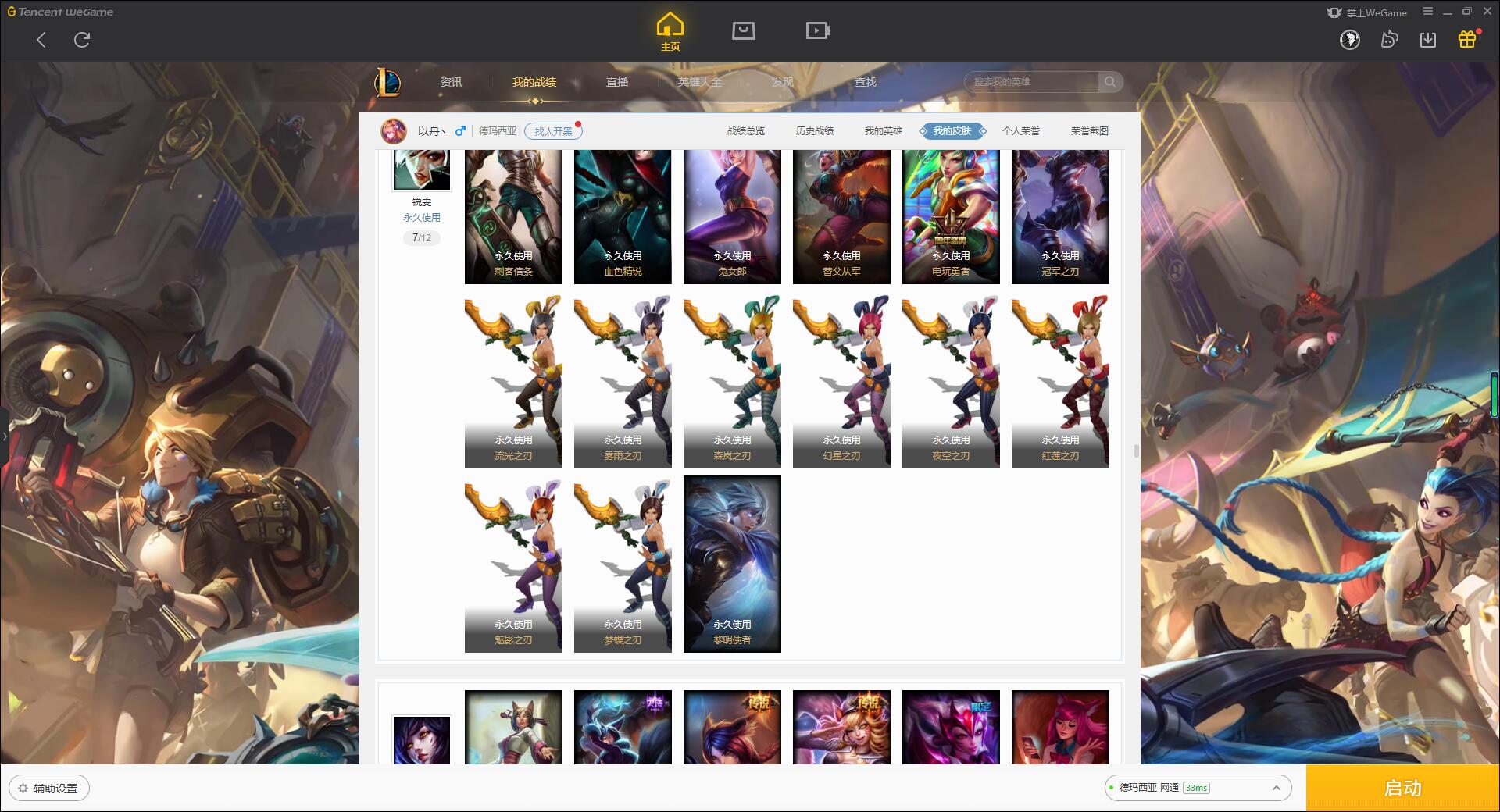Viewport: 1500px width, 812px height.
Task: Click the 搜索我的英雄 search field
Action: (1032, 82)
